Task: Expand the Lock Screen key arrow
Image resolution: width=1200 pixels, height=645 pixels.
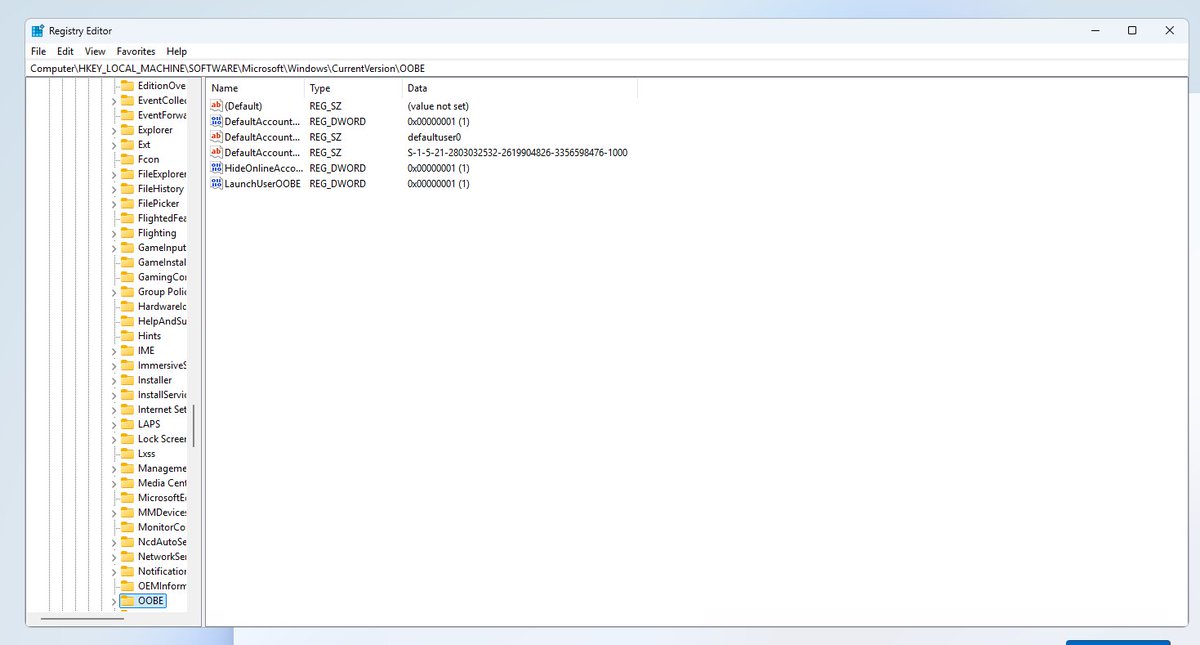Action: click(113, 439)
